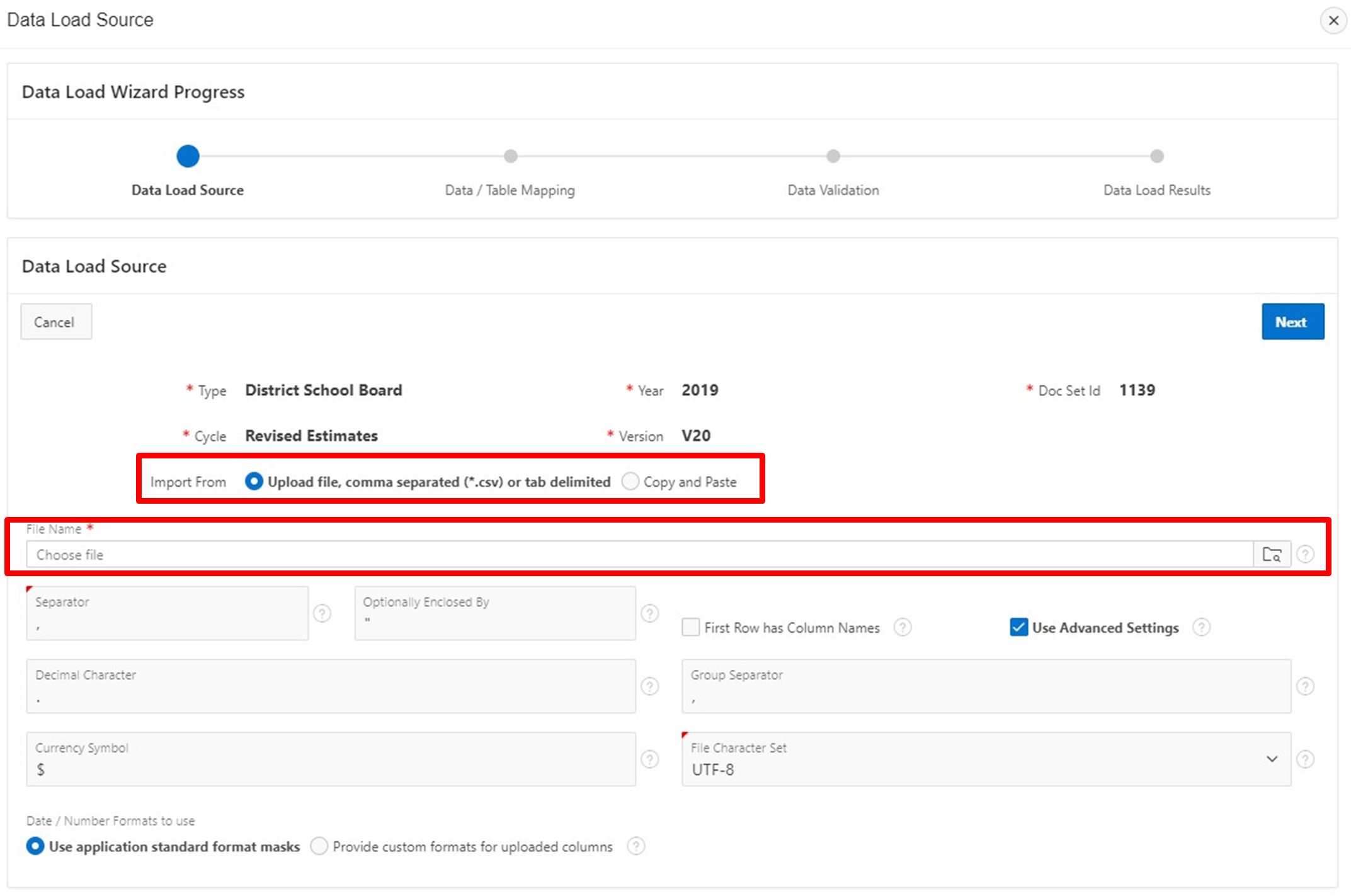Click help icon for Group Separator

[x=1305, y=686]
